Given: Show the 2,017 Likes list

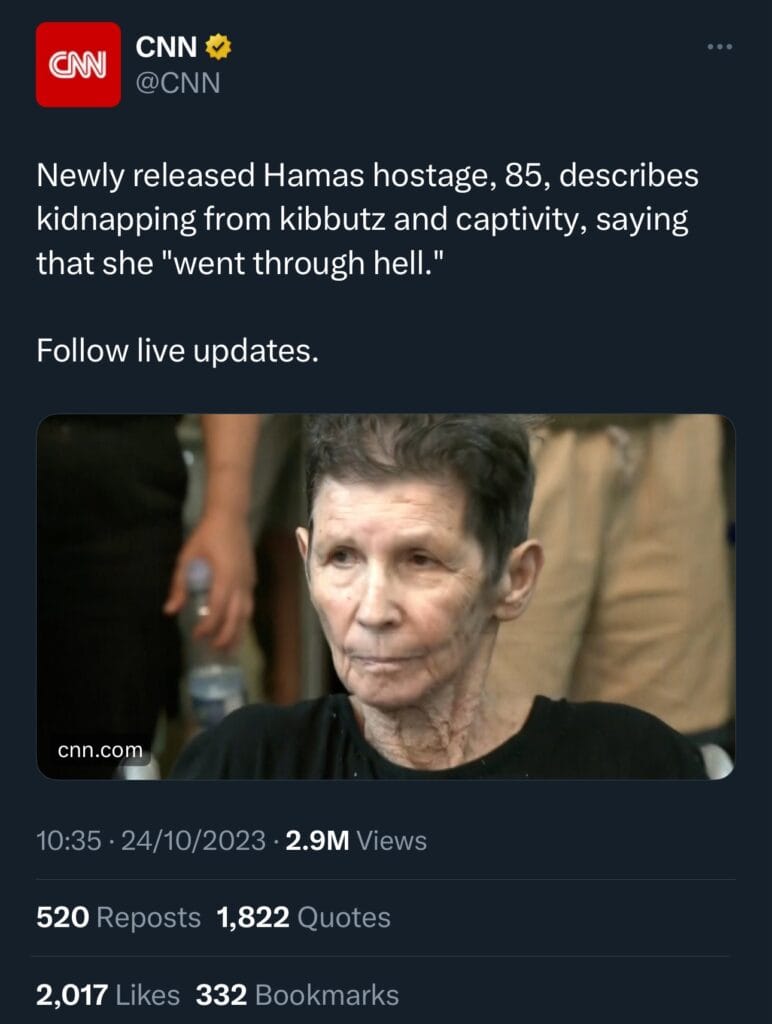Looking at the screenshot, I should pyautogui.click(x=108, y=995).
